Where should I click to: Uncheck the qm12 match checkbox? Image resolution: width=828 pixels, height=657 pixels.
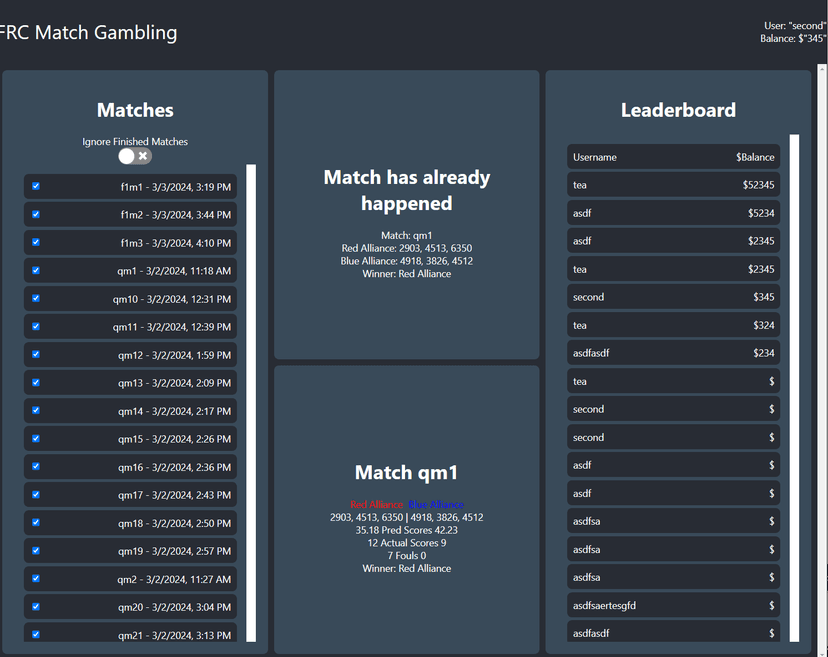[36, 354]
